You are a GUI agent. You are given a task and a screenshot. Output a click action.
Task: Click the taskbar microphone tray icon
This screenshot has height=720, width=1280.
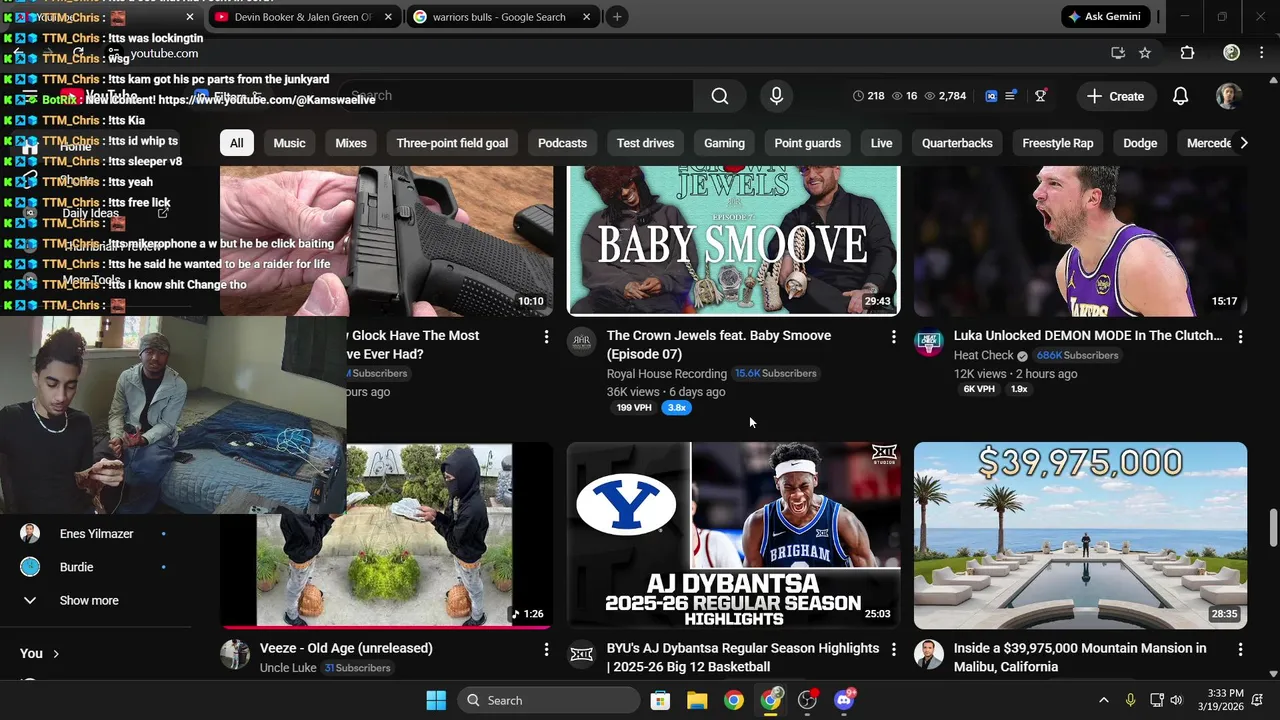1130,700
